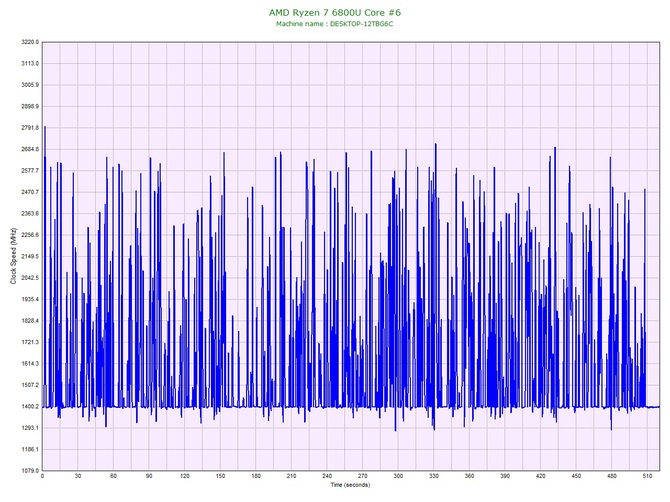Select the y-axis value 1828.4

30,320
